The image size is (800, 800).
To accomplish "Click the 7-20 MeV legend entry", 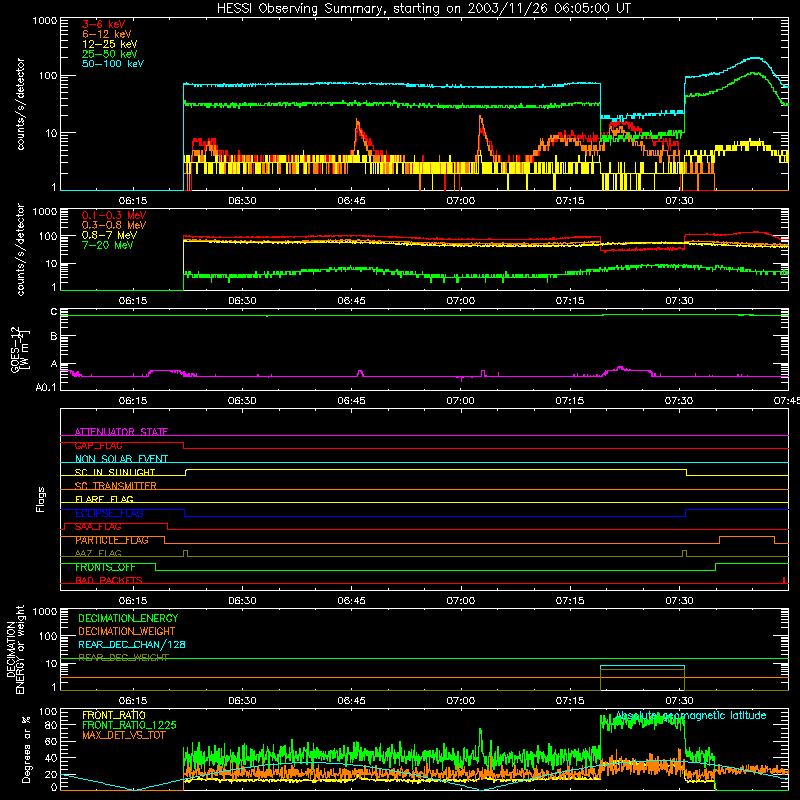I will click(108, 245).
